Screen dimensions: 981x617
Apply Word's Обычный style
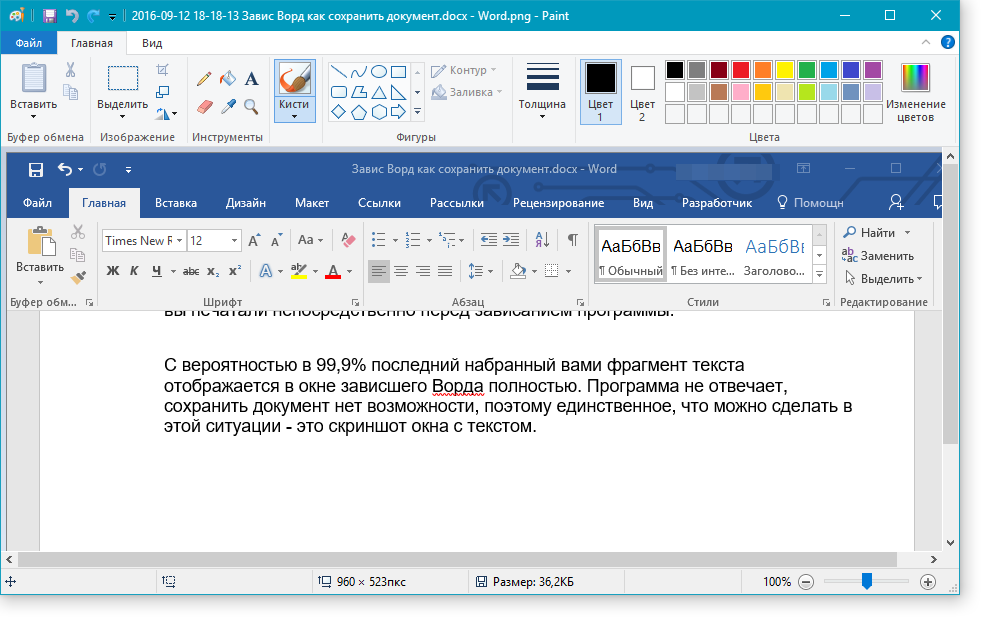[x=630, y=255]
